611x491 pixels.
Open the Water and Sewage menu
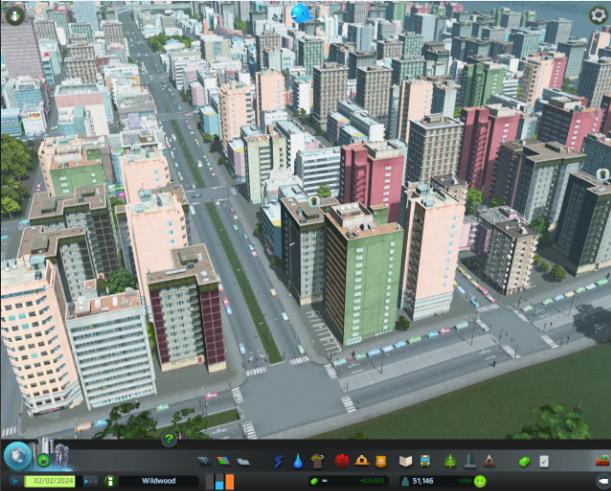[x=298, y=462]
